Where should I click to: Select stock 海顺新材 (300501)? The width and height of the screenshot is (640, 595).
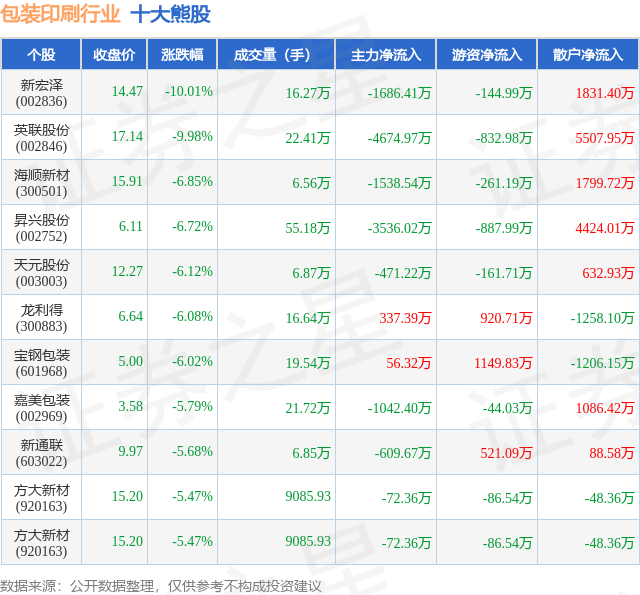(x=41, y=183)
